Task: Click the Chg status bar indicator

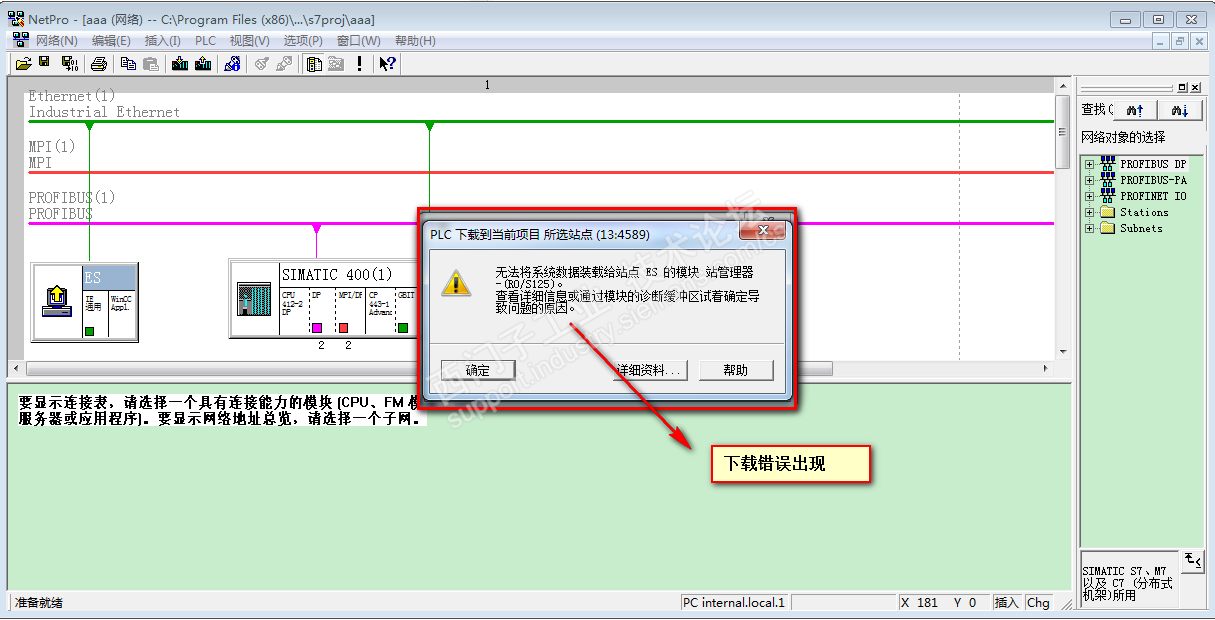Action: [x=1038, y=603]
